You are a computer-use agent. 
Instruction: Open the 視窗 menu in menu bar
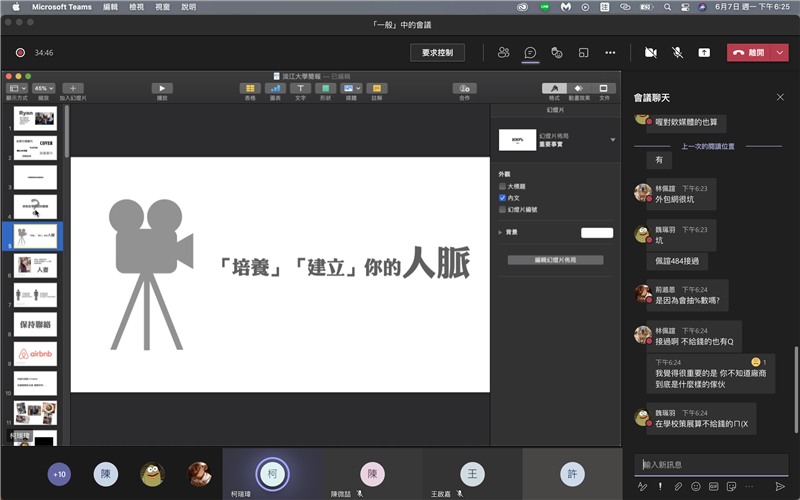pyautogui.click(x=162, y=7)
